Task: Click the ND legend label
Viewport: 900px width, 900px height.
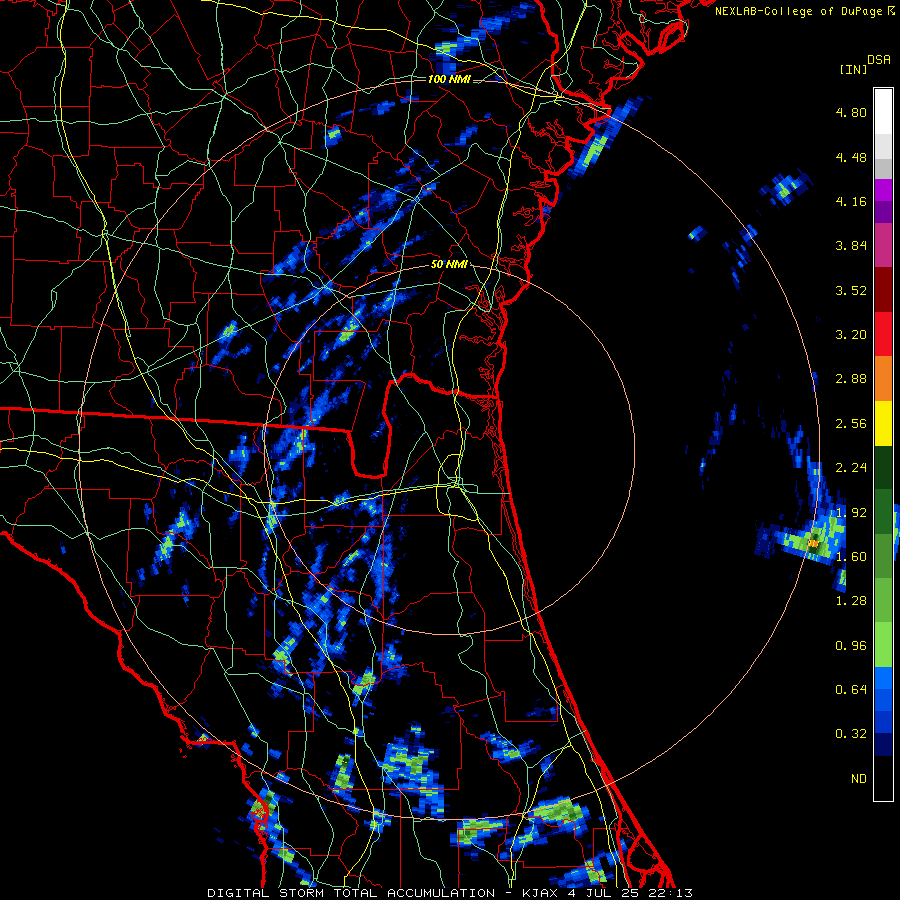Action: (x=859, y=779)
